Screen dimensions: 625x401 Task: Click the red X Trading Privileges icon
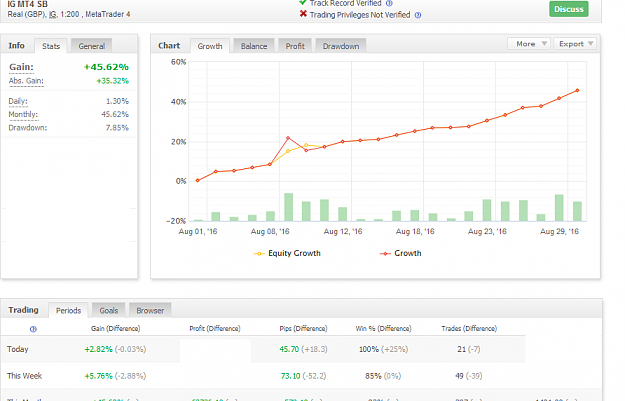tap(303, 14)
